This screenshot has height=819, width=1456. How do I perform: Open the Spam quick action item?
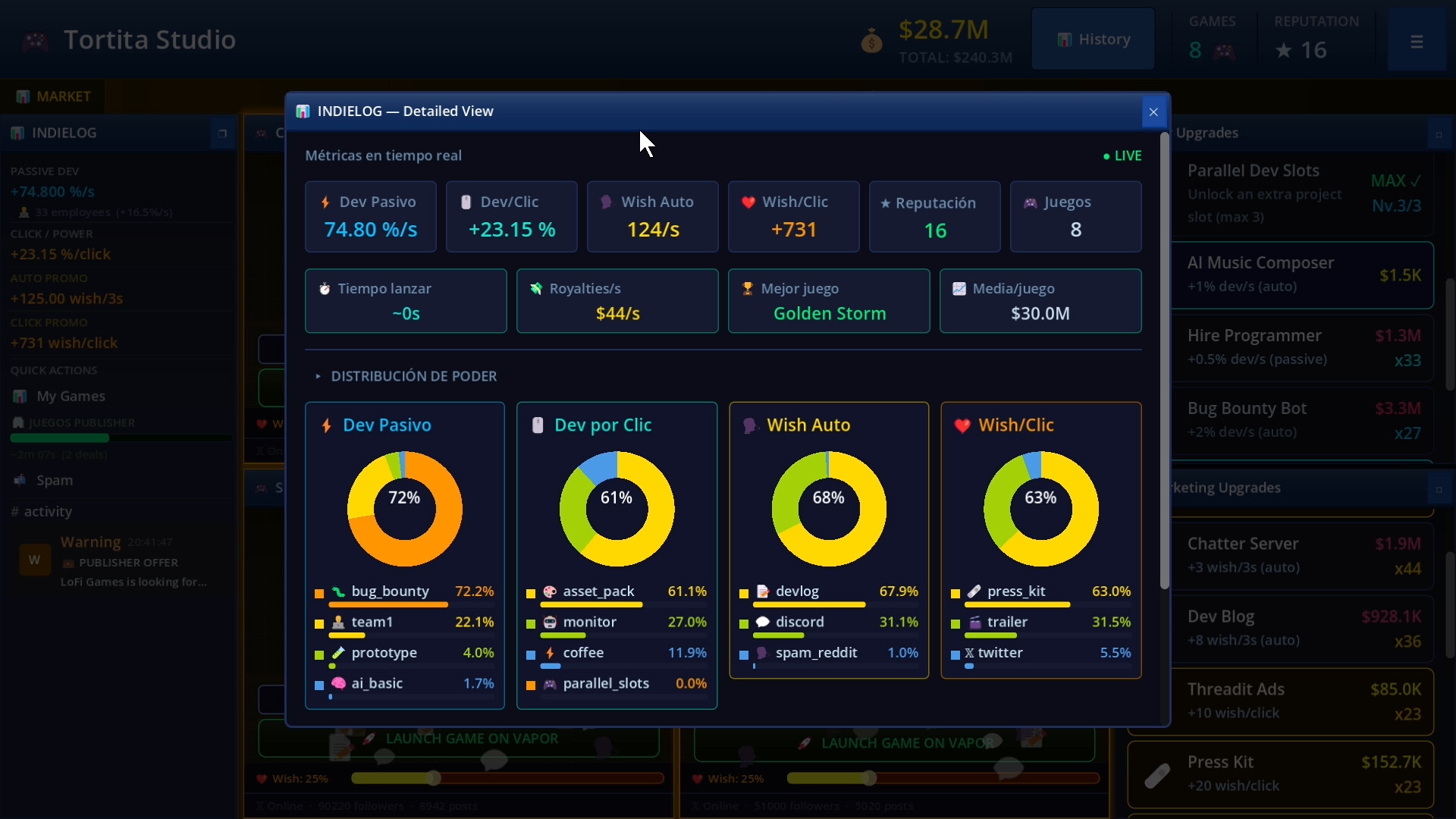[55, 481]
